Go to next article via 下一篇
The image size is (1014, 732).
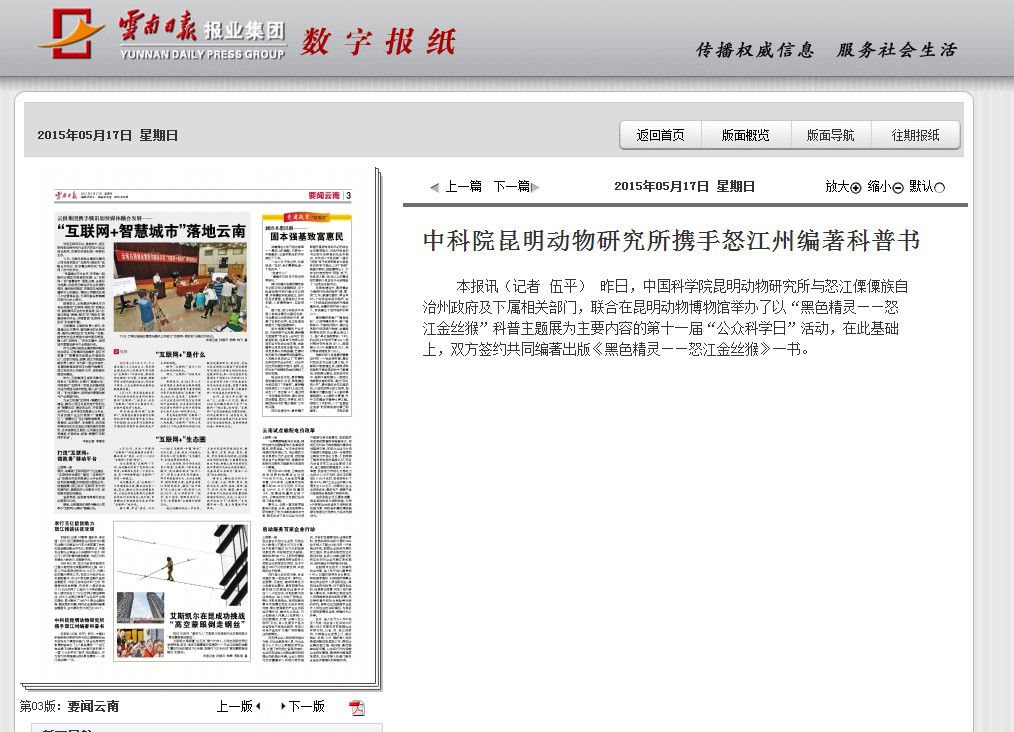510,187
